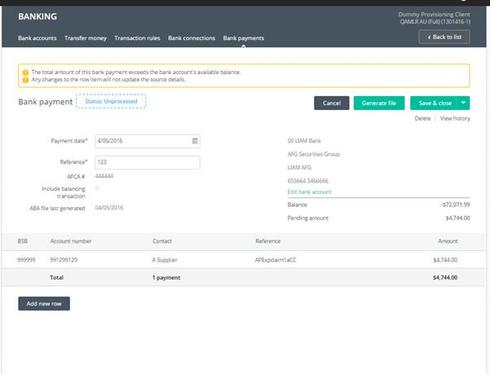
Task: Open the Payment date calendar icon
Action: (x=195, y=141)
